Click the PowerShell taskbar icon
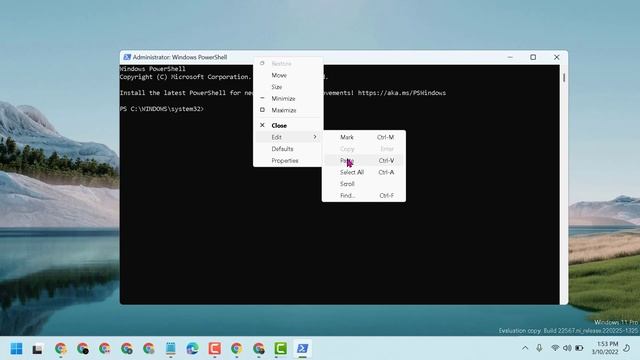This screenshot has width=640, height=360. 302,349
